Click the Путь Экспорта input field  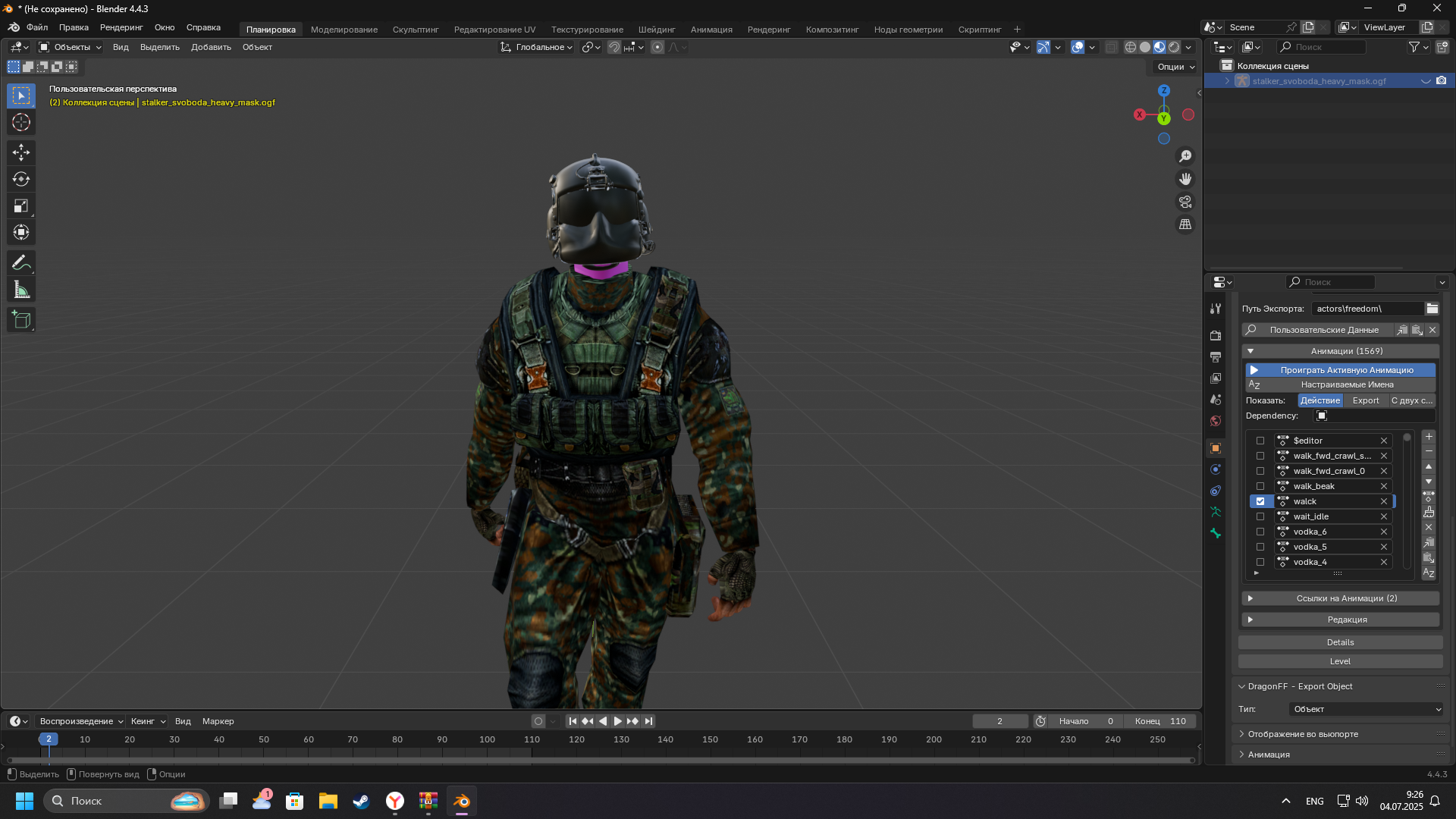pyautogui.click(x=1367, y=309)
